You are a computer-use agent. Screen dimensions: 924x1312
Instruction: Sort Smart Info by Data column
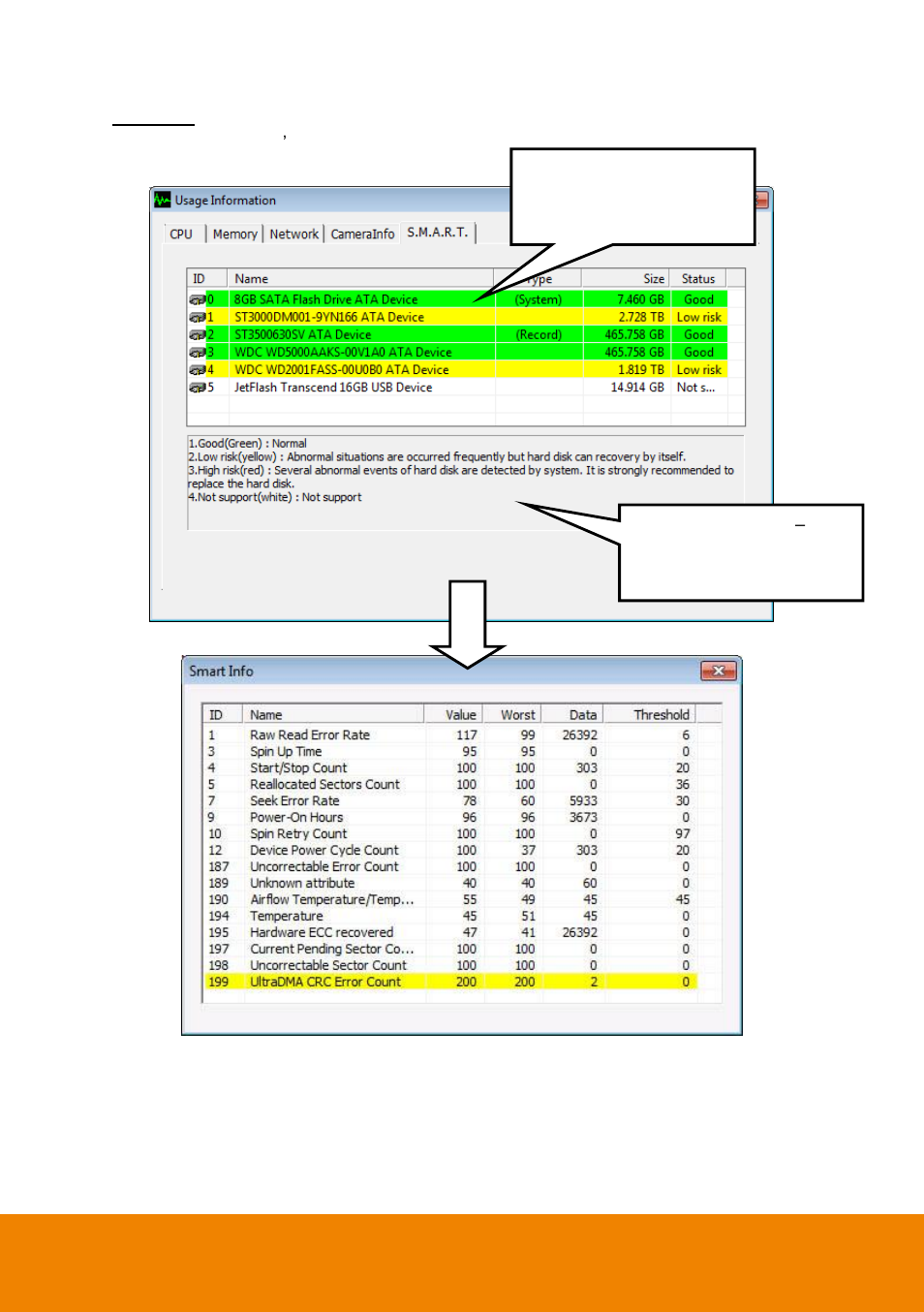pos(572,714)
